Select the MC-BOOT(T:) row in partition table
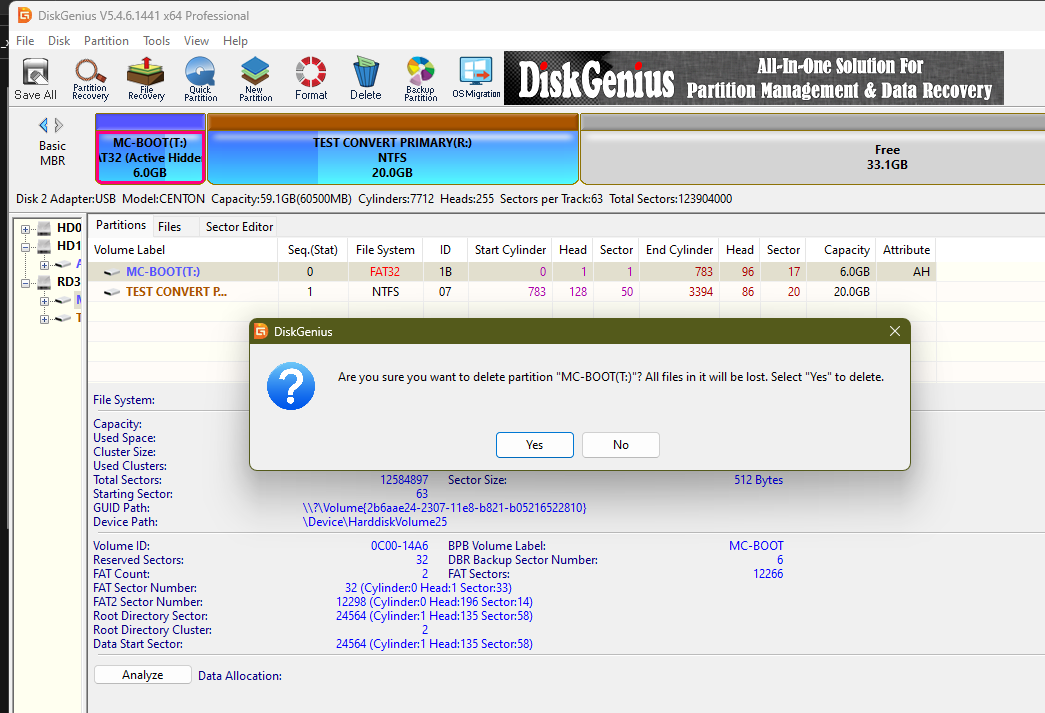Screen dimensions: 1045x713 512,272
